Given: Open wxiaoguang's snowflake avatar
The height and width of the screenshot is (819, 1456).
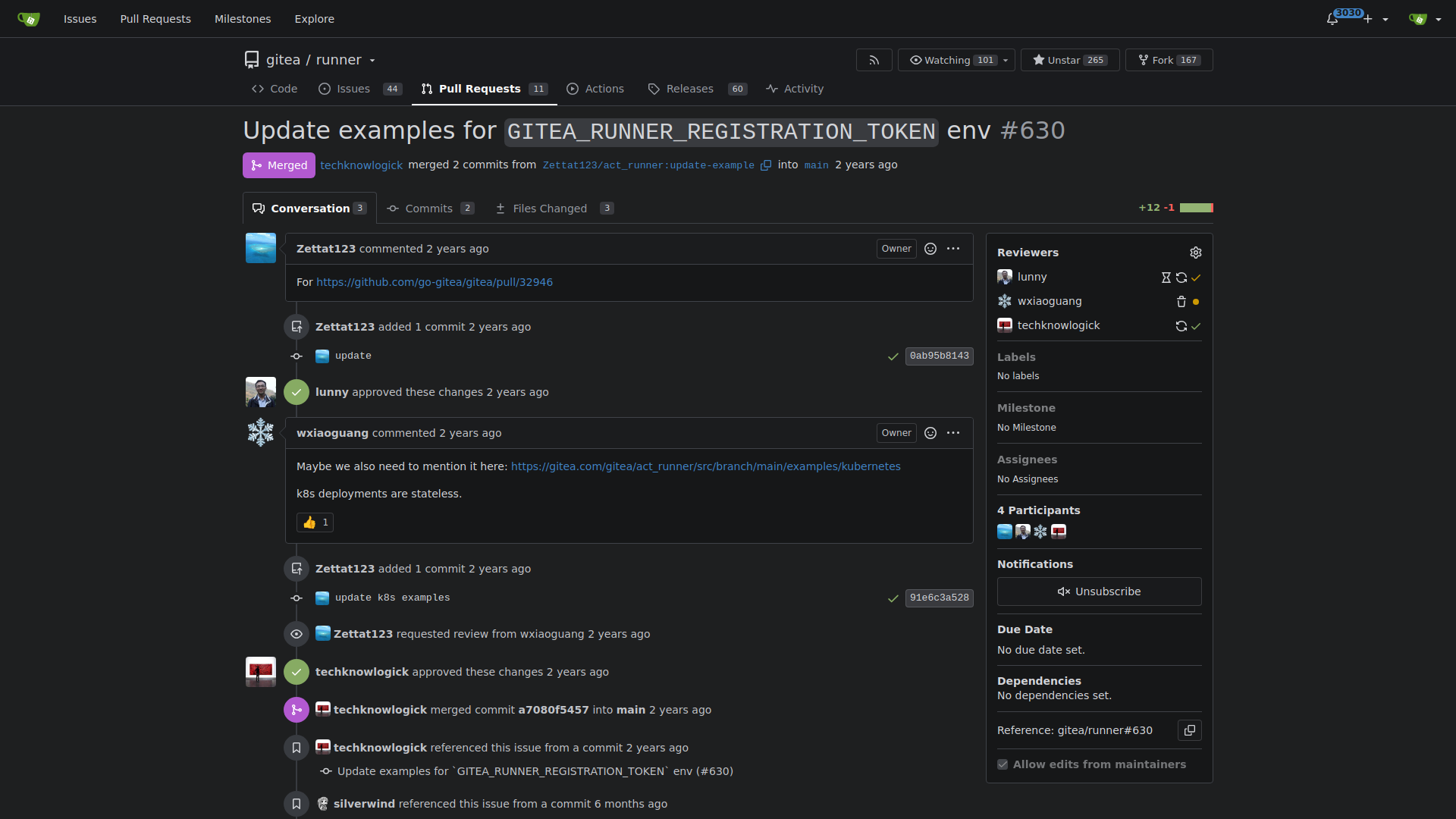Looking at the screenshot, I should (x=261, y=432).
